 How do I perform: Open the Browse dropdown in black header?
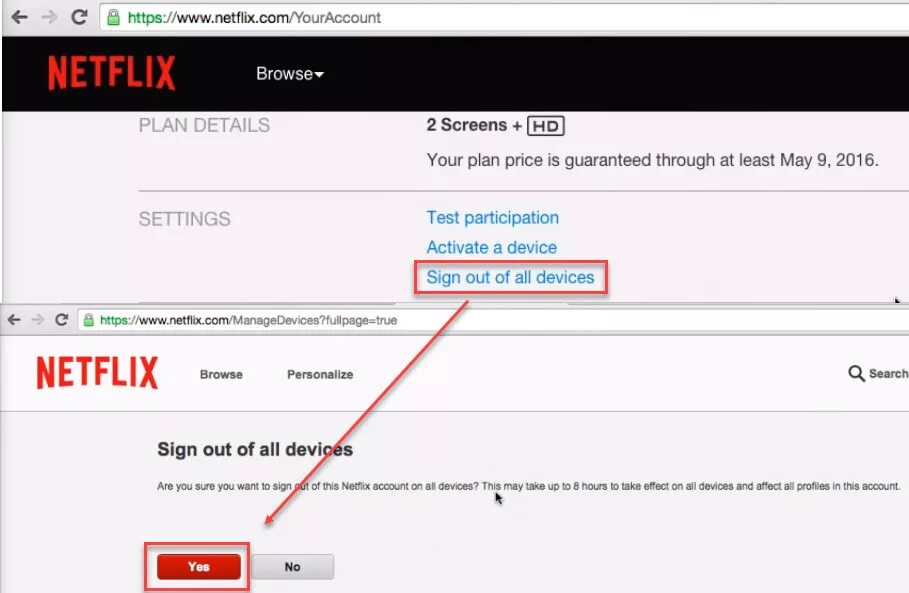coord(290,74)
